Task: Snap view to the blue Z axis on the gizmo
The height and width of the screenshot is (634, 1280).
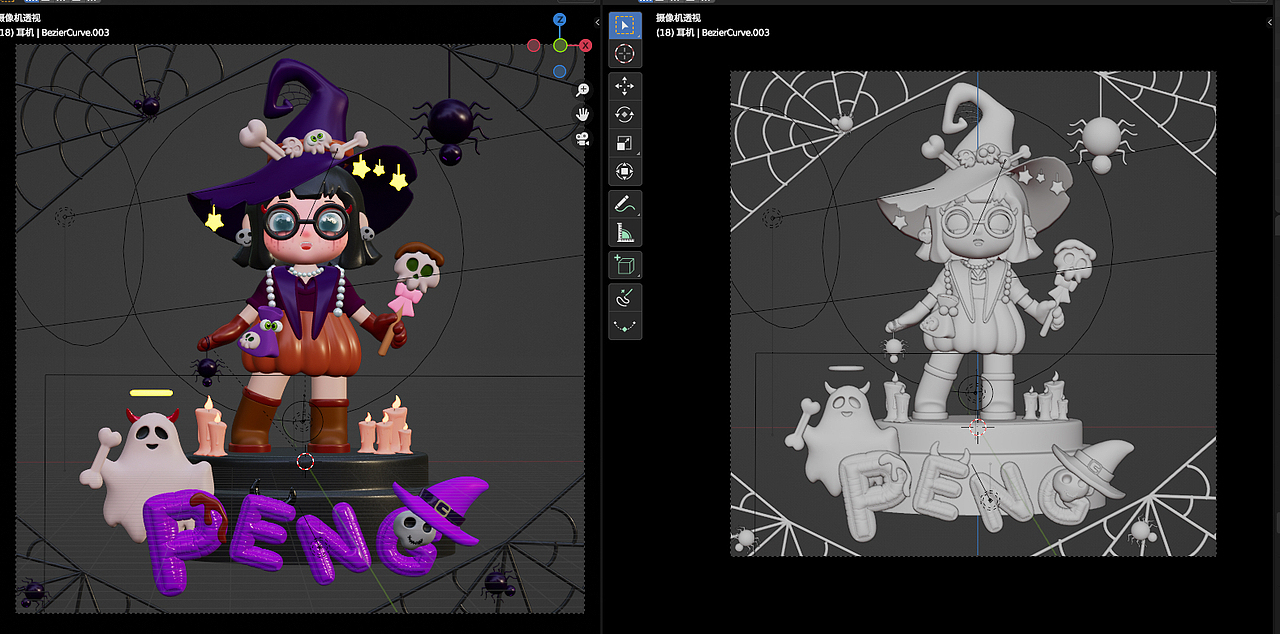Action: [x=560, y=20]
